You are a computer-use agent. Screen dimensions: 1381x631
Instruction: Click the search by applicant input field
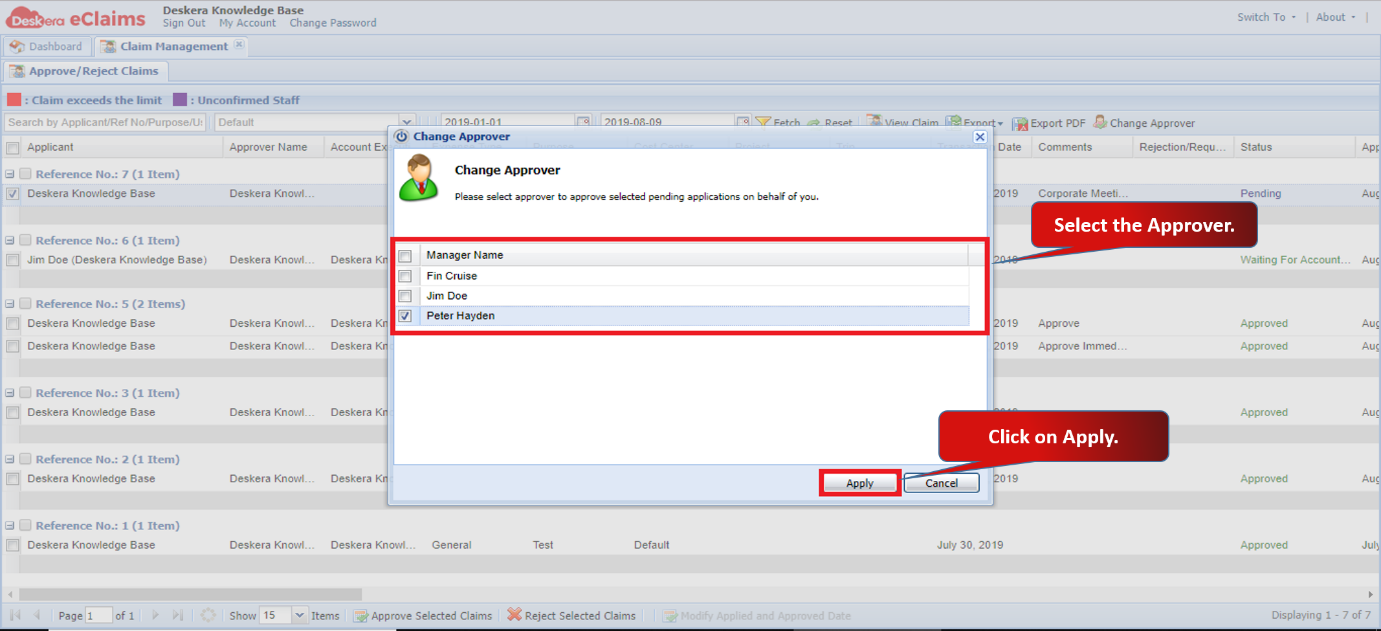(104, 122)
